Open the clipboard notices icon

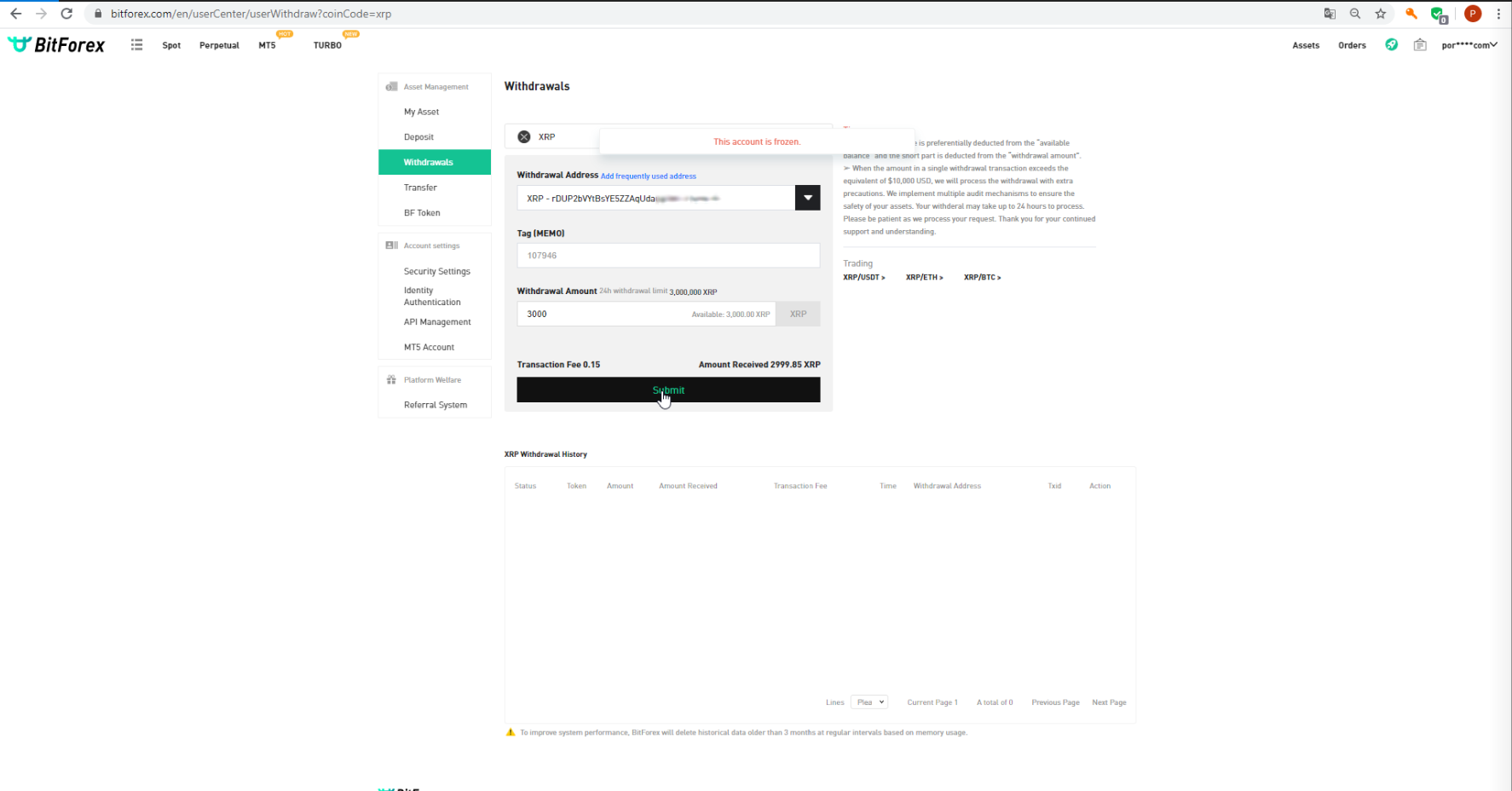pyautogui.click(x=1419, y=45)
